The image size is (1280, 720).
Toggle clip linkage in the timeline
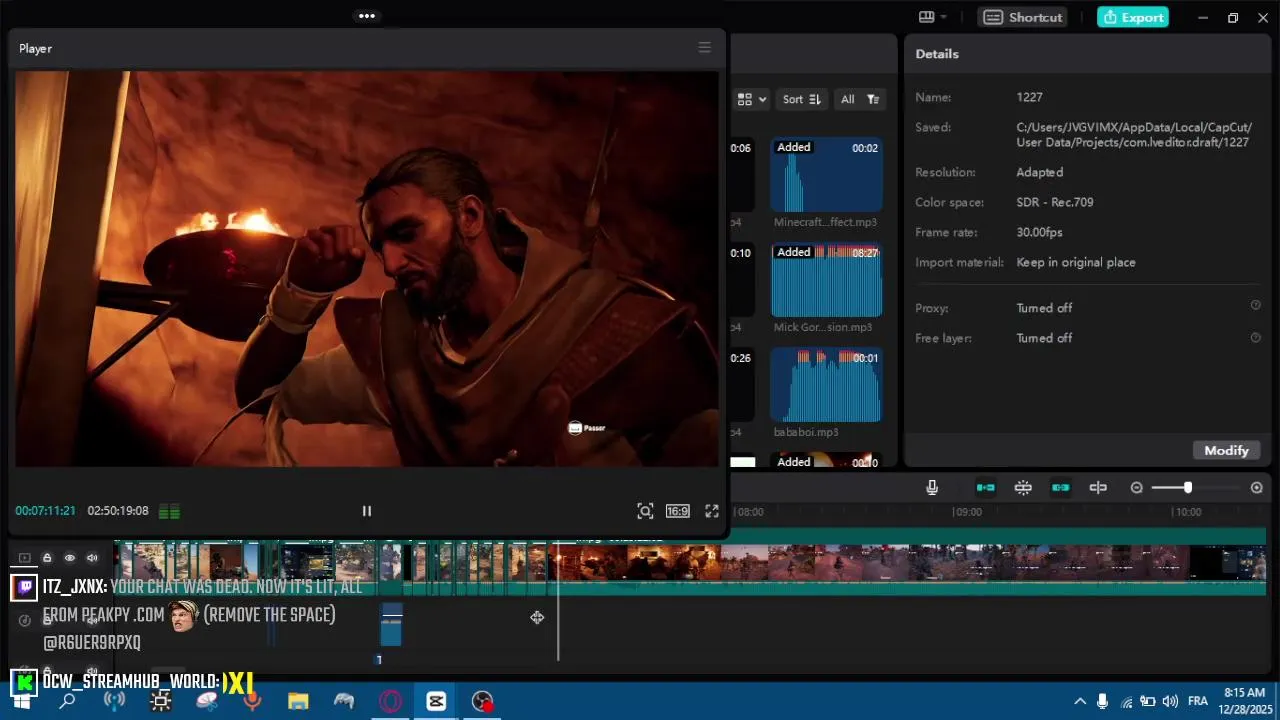pyautogui.click(x=1061, y=487)
